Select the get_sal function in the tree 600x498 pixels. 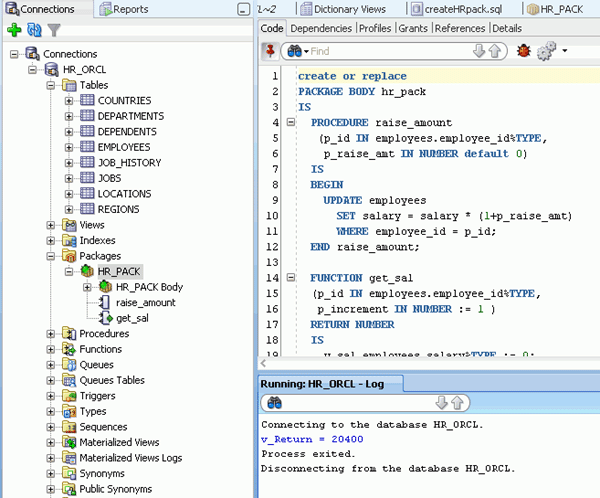coord(133,318)
